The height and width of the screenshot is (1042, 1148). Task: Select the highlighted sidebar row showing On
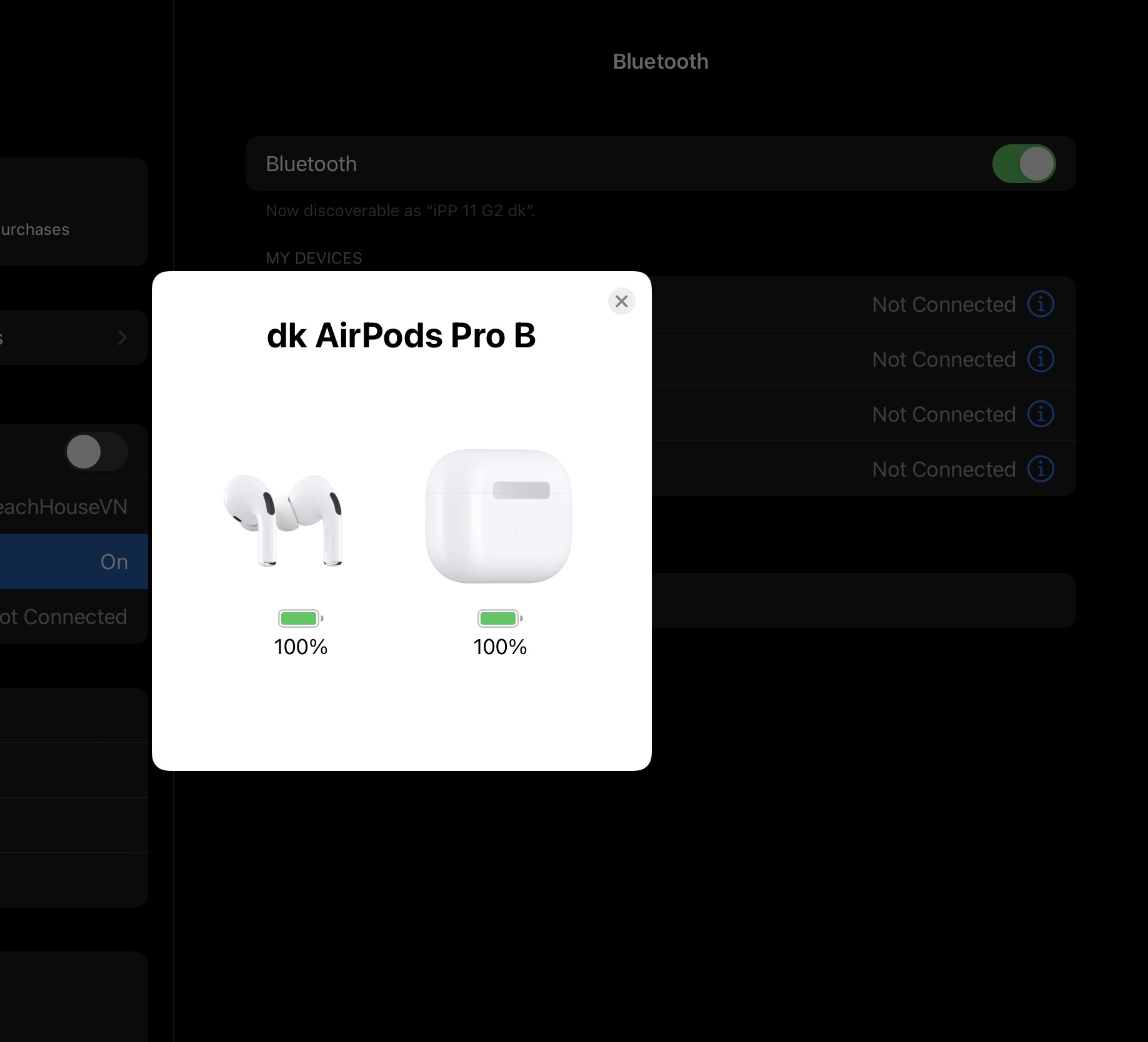tap(74, 562)
